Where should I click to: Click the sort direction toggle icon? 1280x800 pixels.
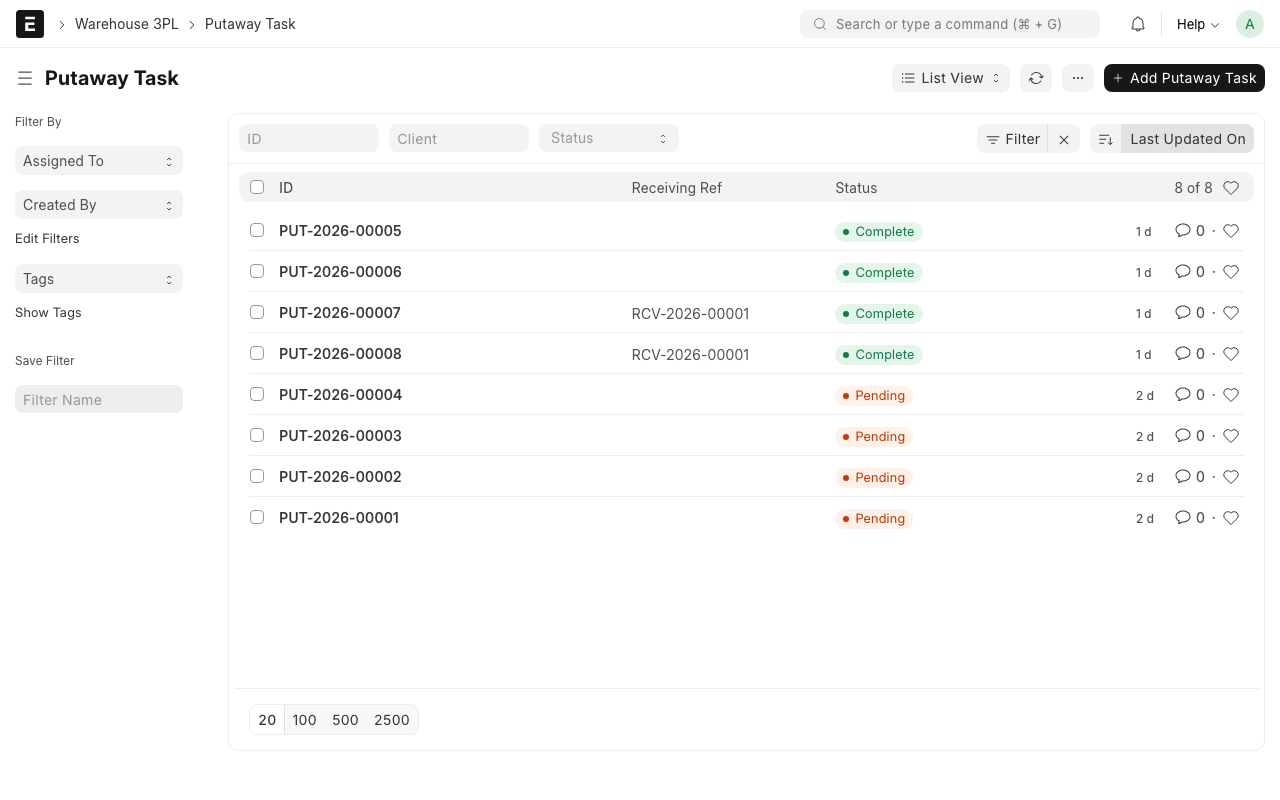[x=1105, y=139]
